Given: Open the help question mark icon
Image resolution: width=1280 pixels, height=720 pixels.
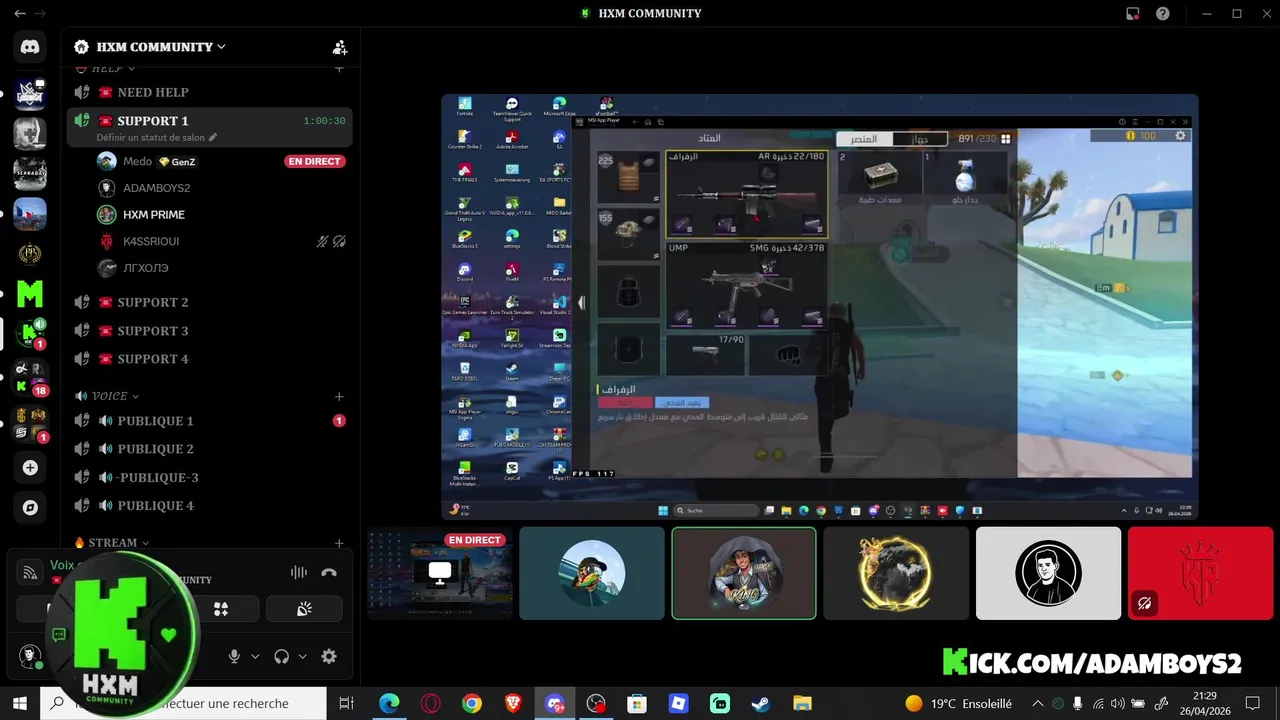Looking at the screenshot, I should coord(1163,14).
